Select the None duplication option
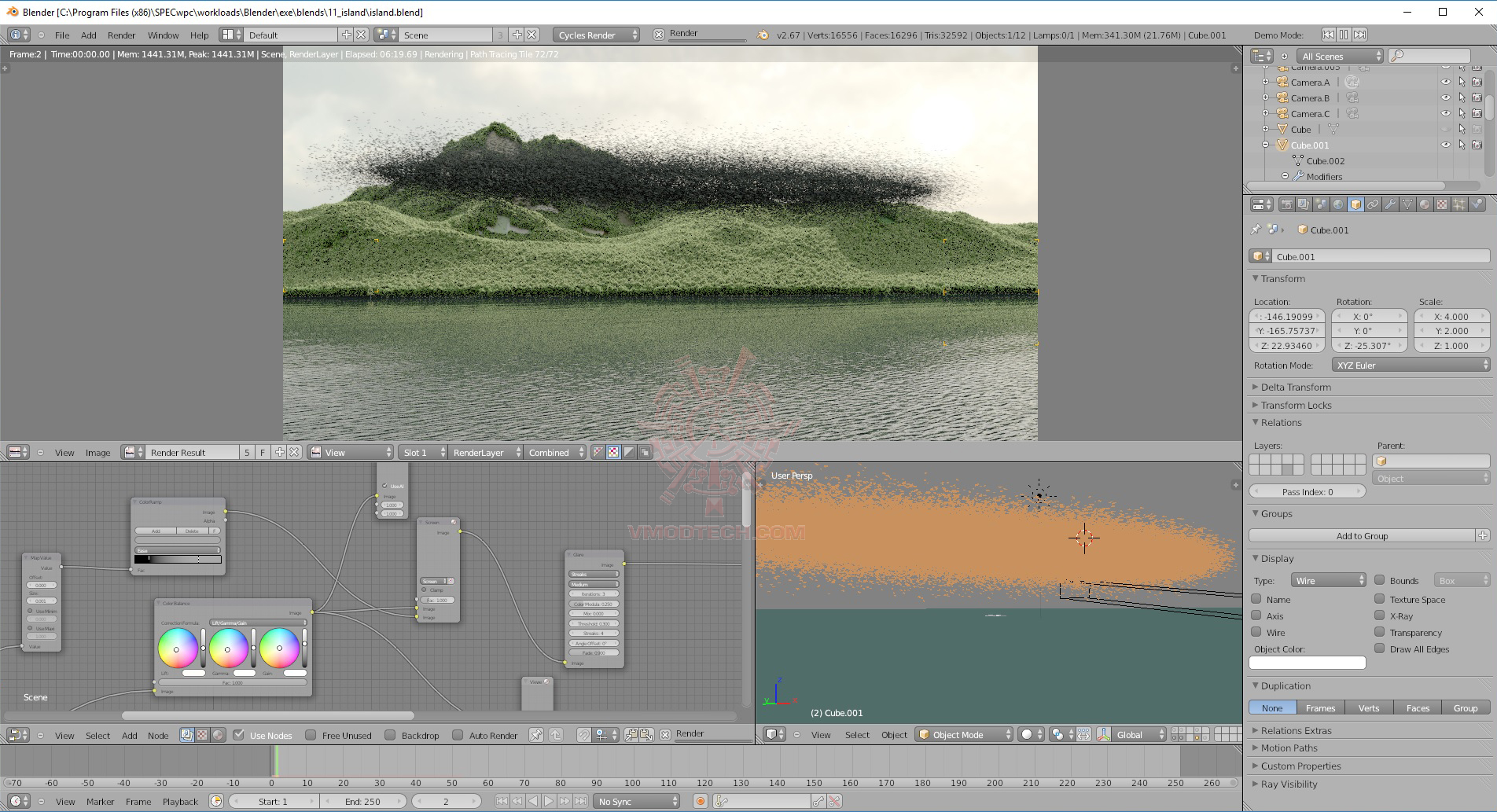The height and width of the screenshot is (812, 1497). tap(1272, 707)
